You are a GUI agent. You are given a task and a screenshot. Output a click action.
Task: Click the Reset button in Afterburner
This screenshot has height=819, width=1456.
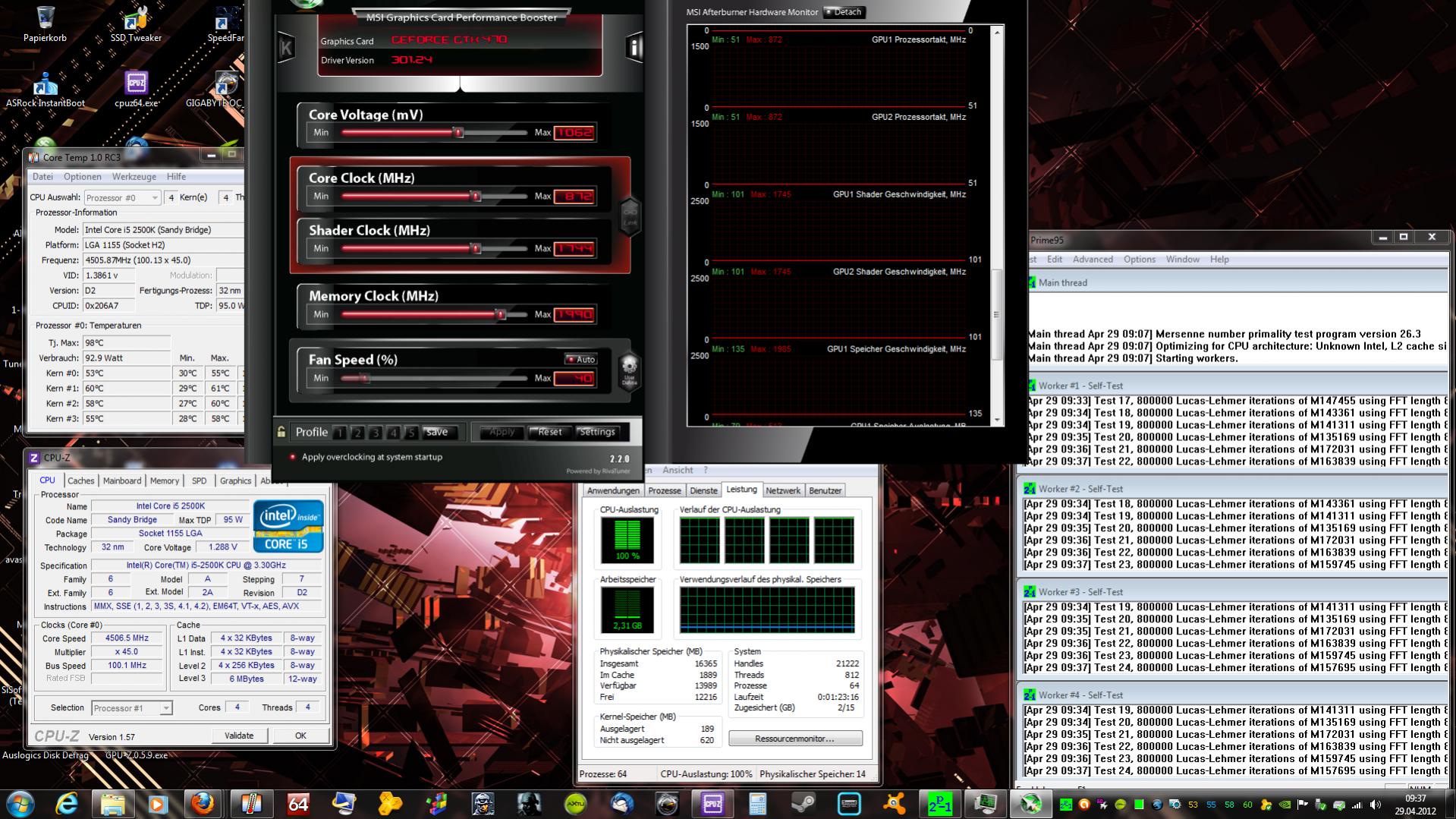(550, 432)
